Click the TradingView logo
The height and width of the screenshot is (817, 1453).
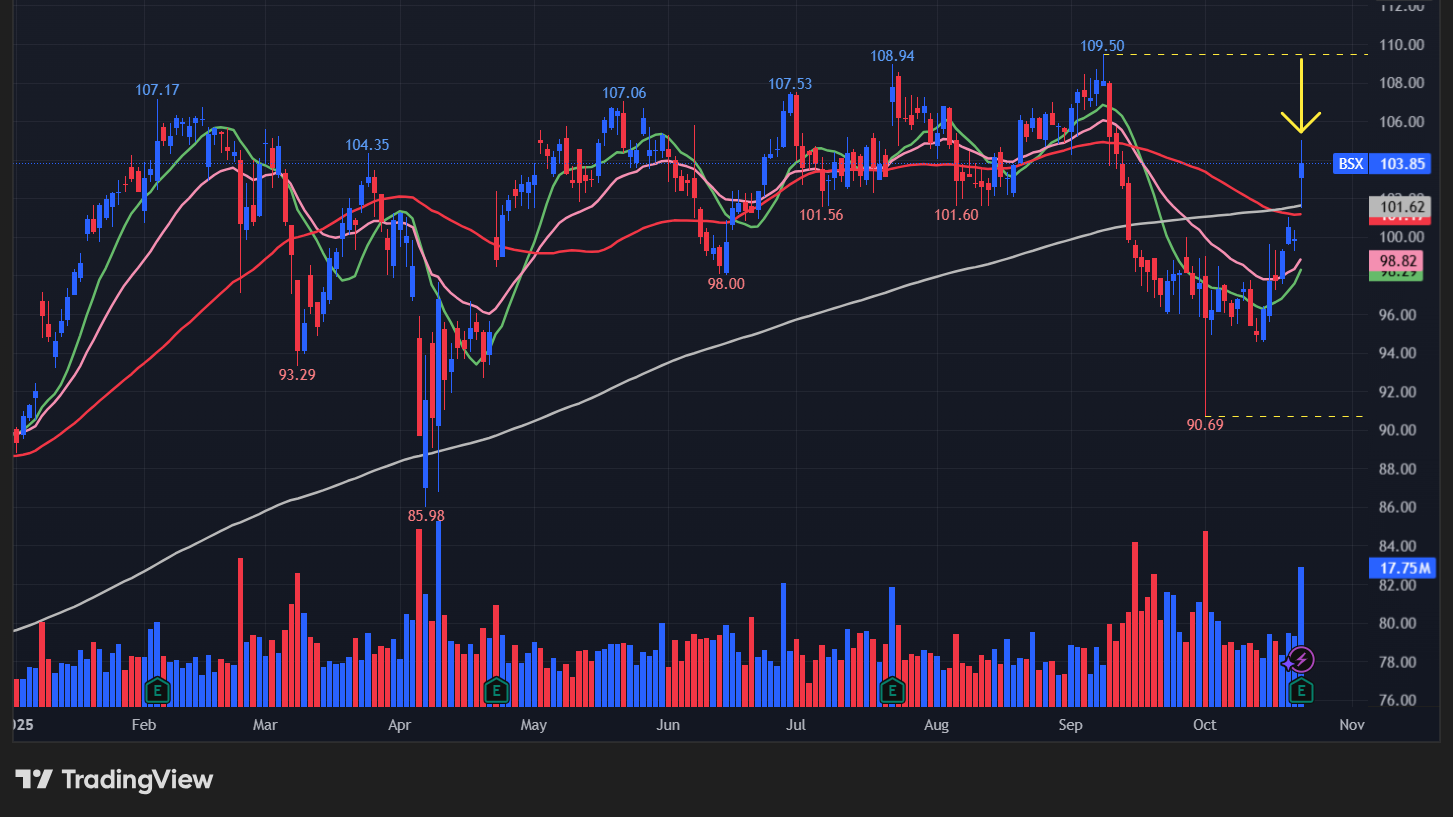point(114,779)
